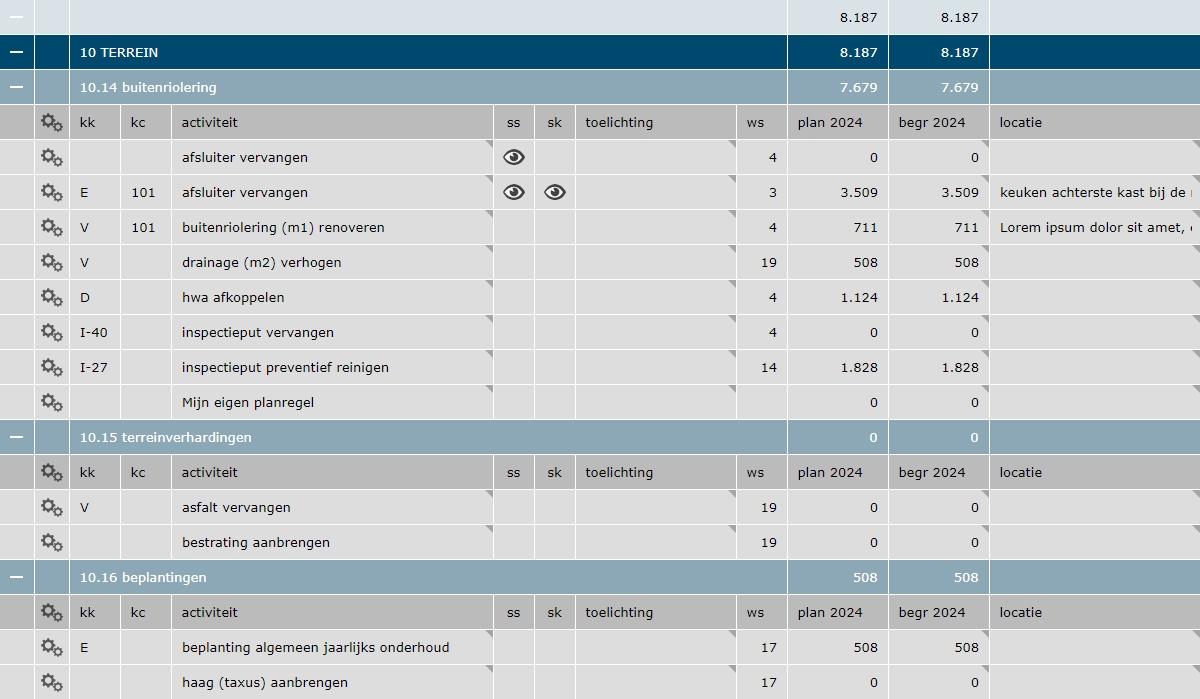Toggle the ss eye icon on row E 101
The width and height of the screenshot is (1200, 699).
[513, 192]
